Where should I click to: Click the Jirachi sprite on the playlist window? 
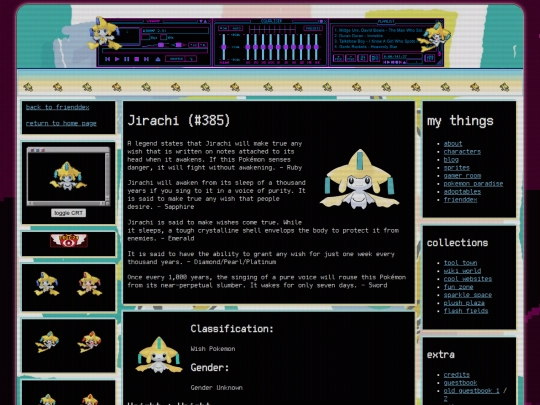(435, 37)
